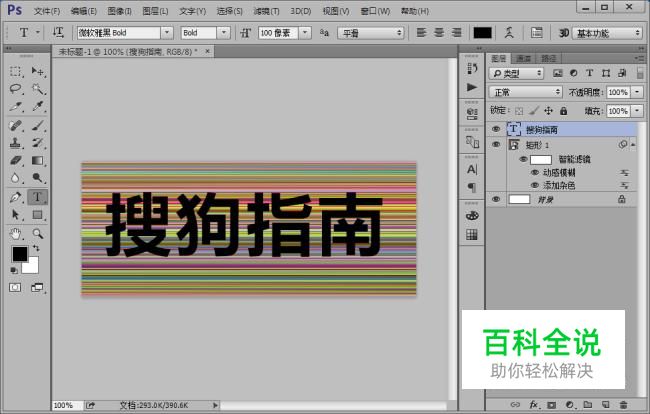Hide the 动感模糊 filter
This screenshot has width=650, height=414.
tap(535, 172)
